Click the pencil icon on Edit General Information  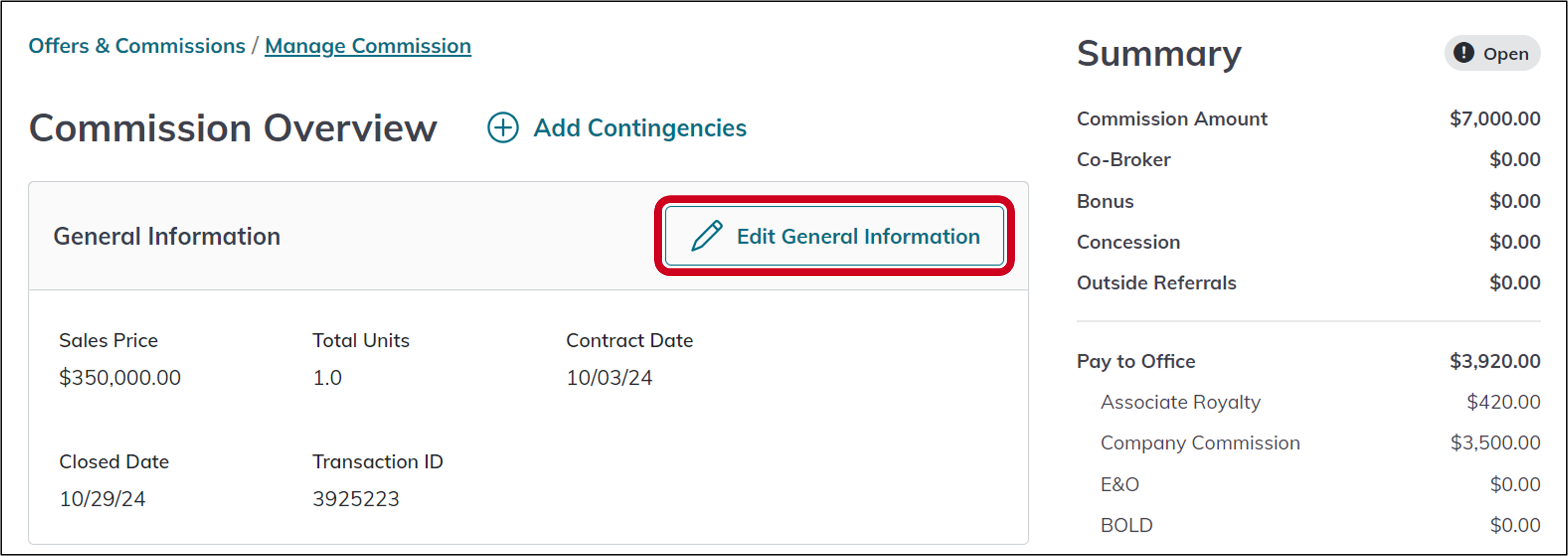[706, 235]
